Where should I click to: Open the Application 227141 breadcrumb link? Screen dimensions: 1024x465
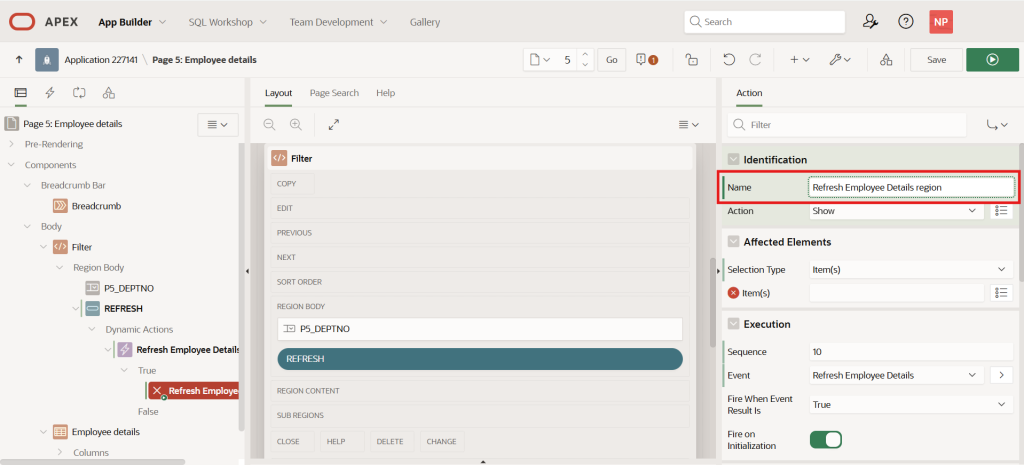pyautogui.click(x=101, y=59)
